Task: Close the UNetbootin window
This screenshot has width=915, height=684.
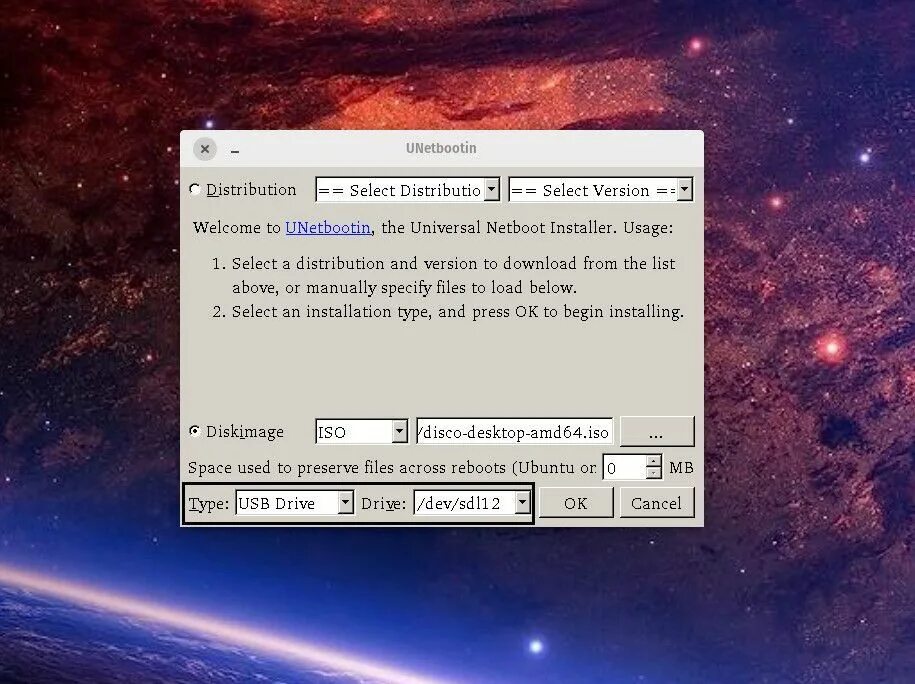Action: [x=205, y=149]
